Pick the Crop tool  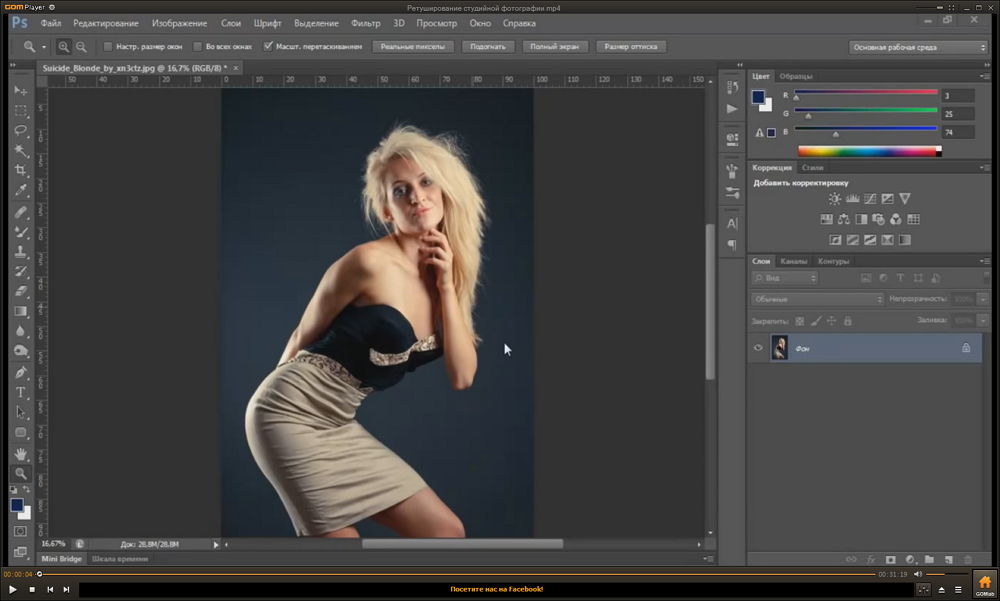pos(21,171)
